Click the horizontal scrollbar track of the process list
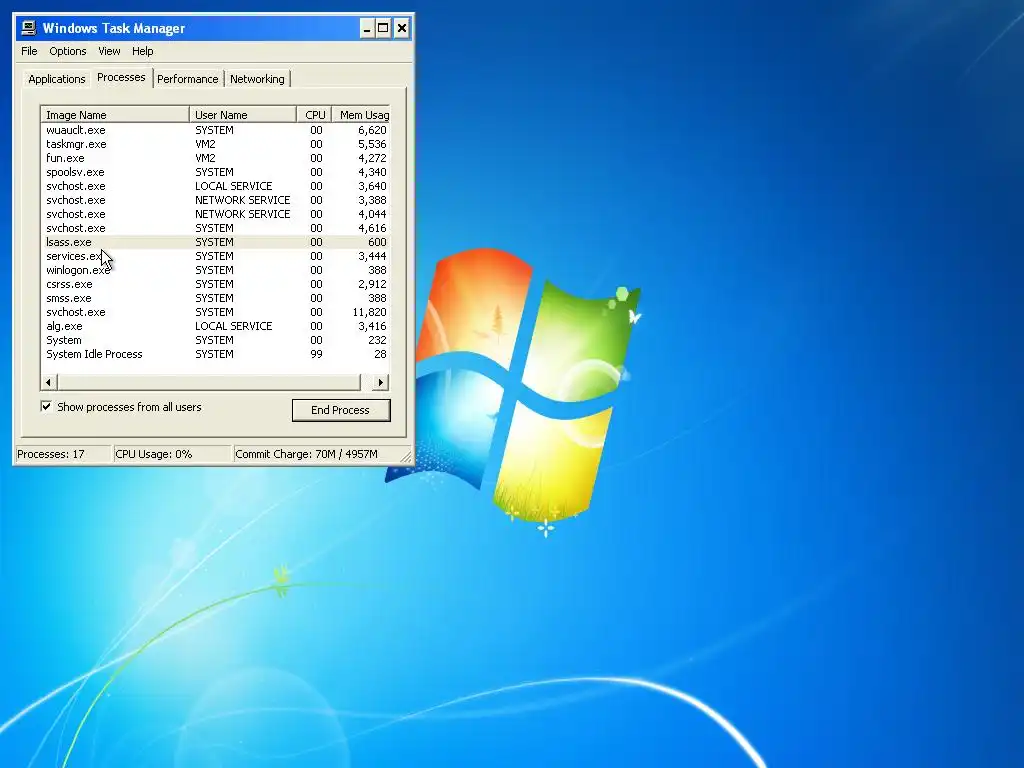Screen dimensions: 1024x768 [x=209, y=382]
